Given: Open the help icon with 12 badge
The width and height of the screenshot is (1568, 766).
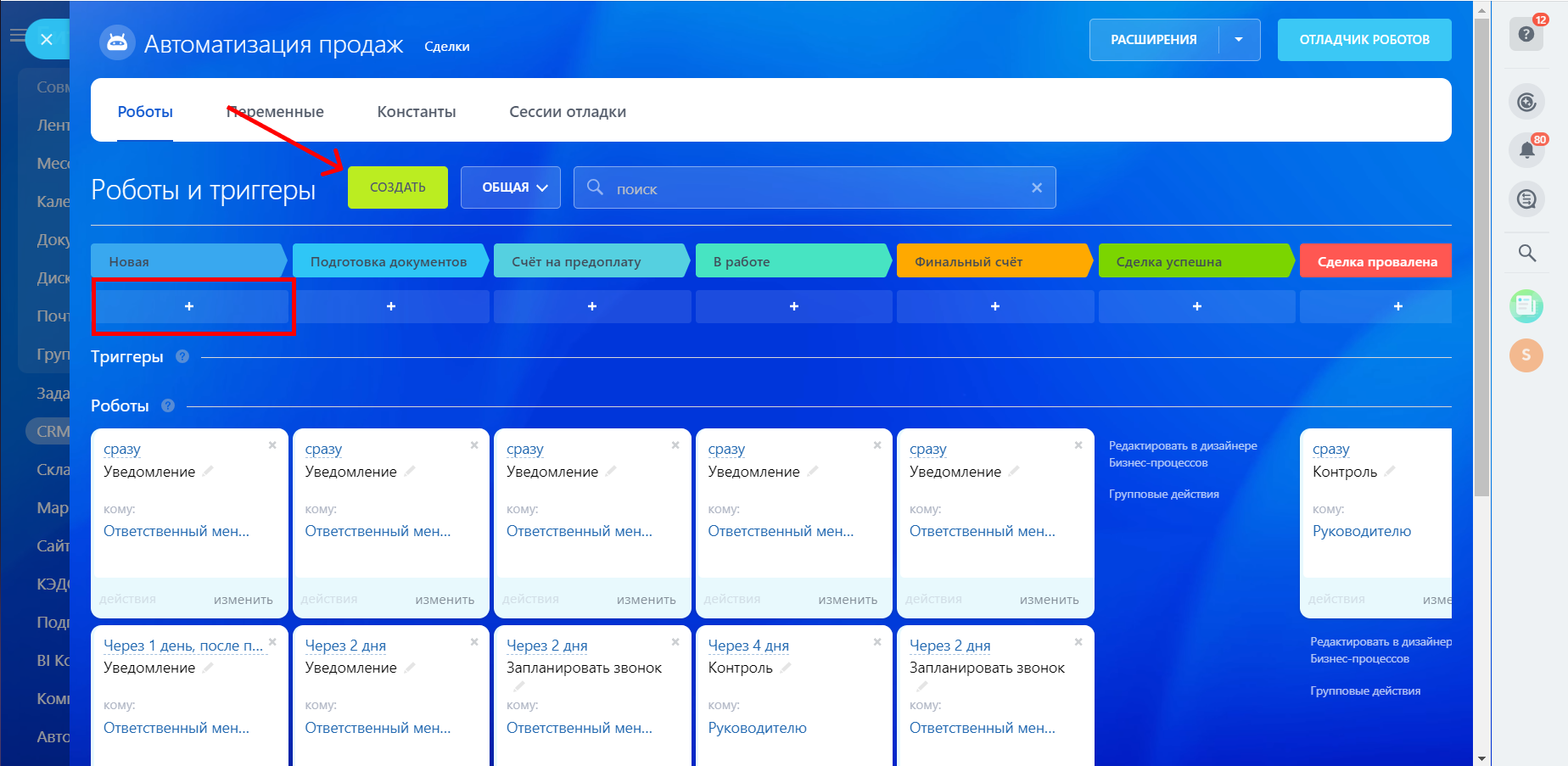Looking at the screenshot, I should coord(1526,34).
